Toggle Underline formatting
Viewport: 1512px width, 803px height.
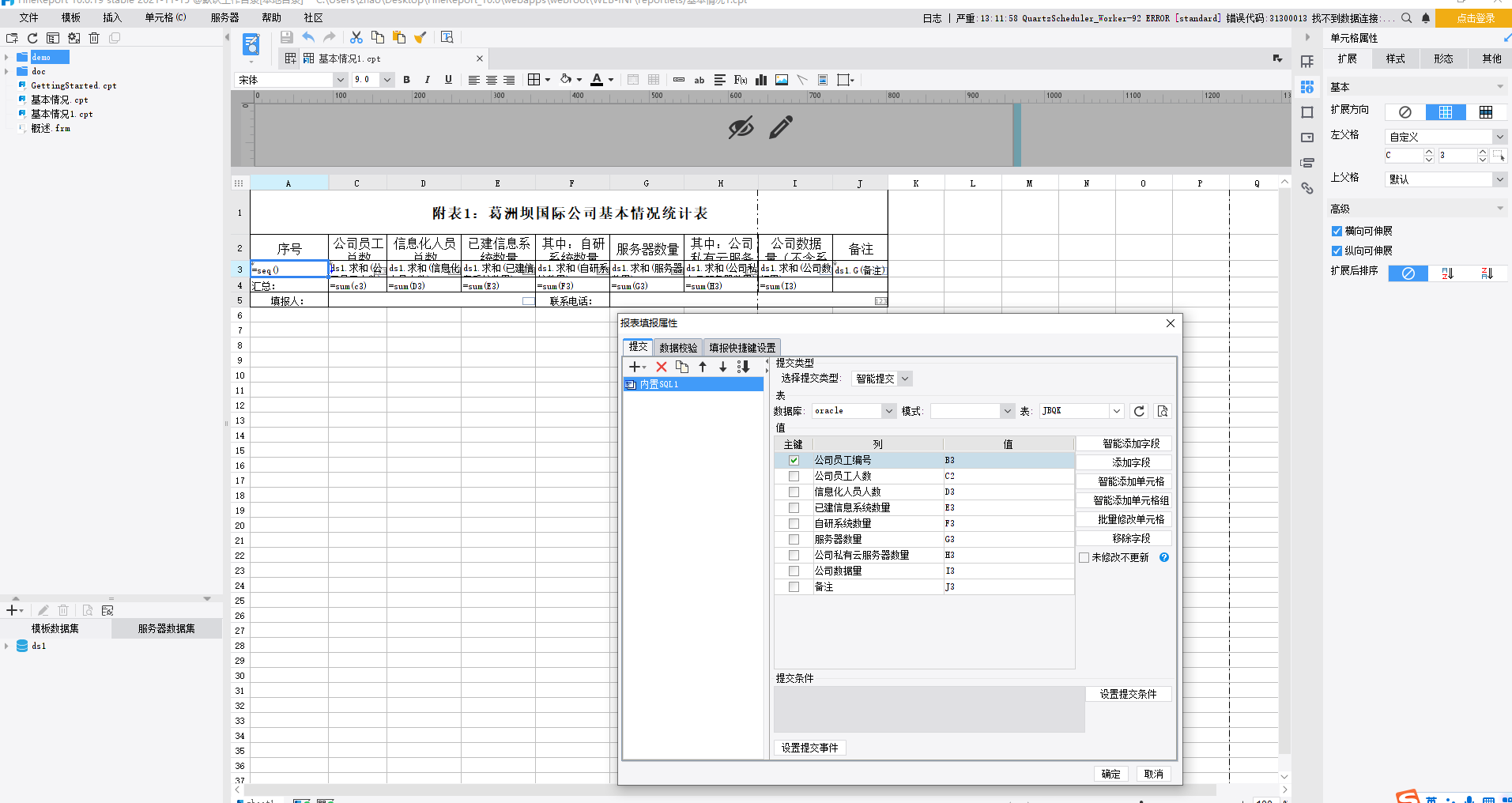point(448,80)
